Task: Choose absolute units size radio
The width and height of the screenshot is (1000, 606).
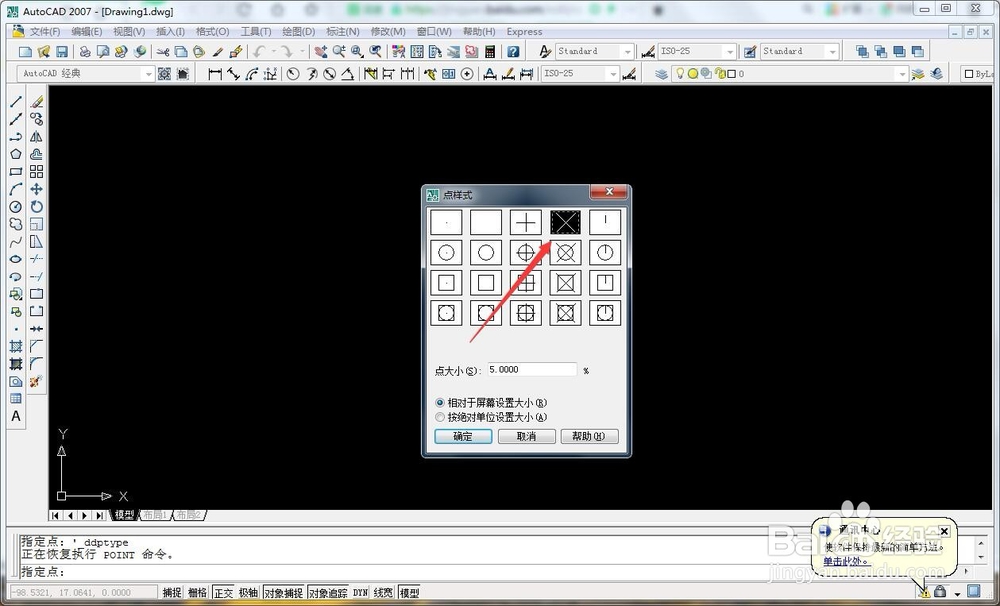Action: click(491, 417)
